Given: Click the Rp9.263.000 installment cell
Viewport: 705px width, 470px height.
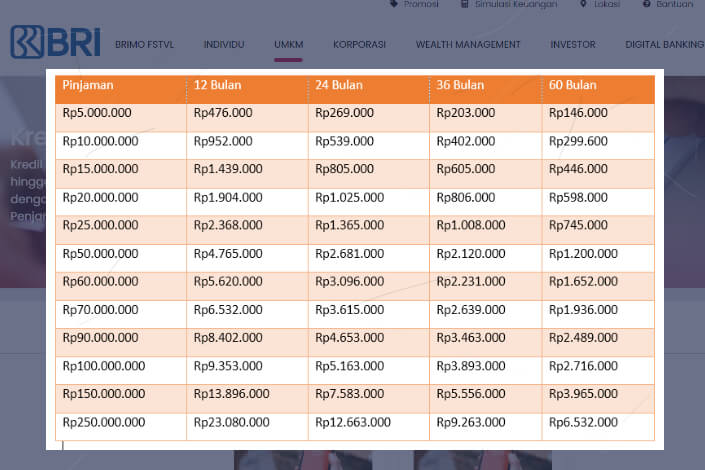Looking at the screenshot, I should pos(486,427).
